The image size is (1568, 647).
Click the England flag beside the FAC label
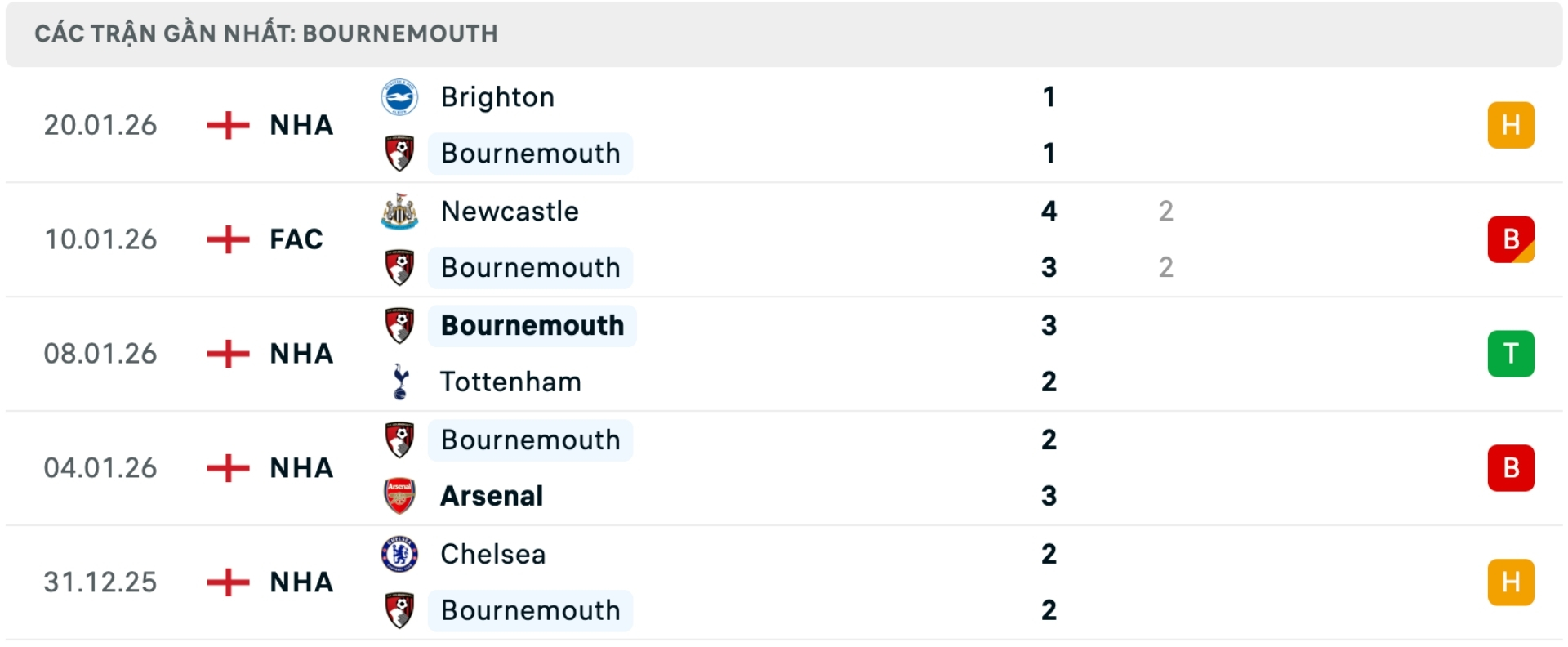pyautogui.click(x=229, y=239)
